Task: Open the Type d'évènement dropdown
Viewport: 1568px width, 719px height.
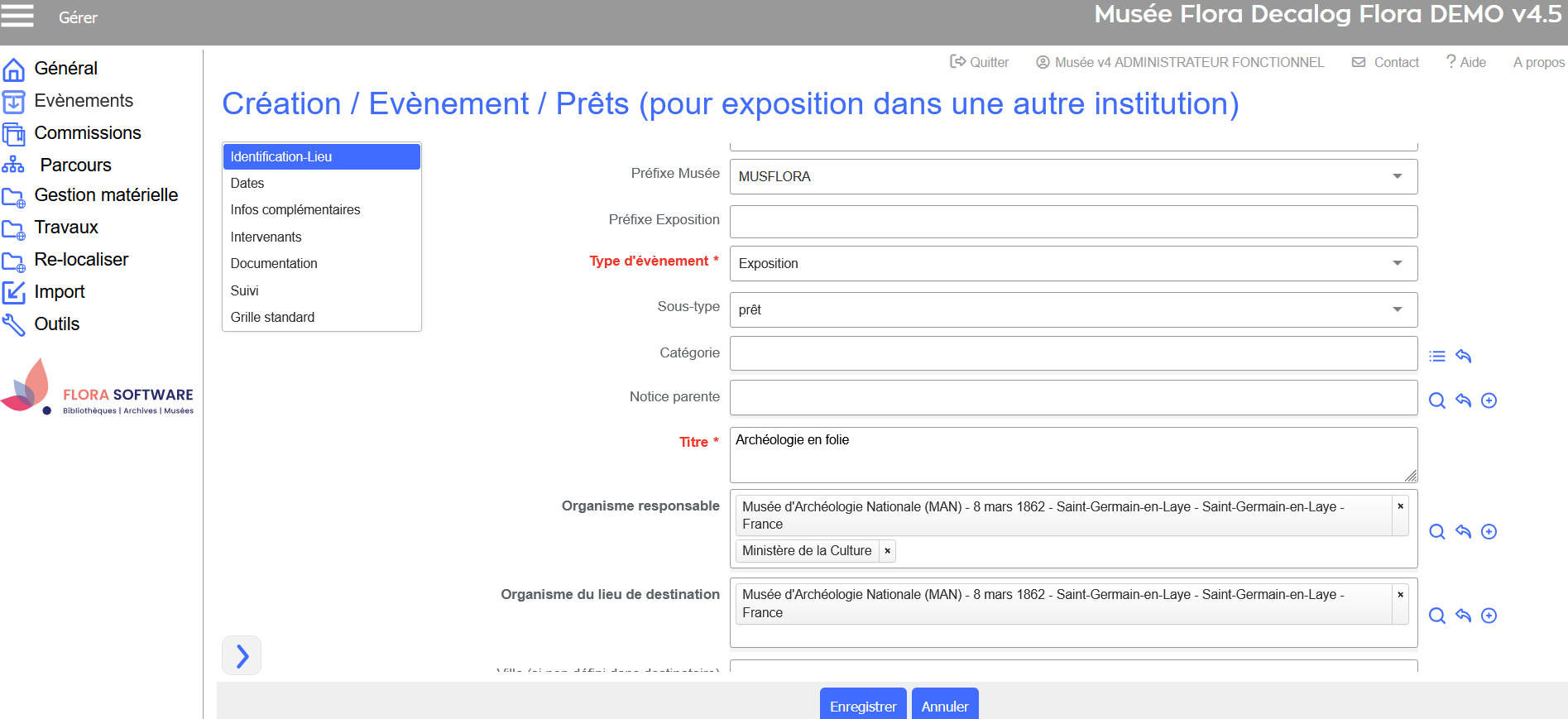Action: pyautogui.click(x=1397, y=263)
